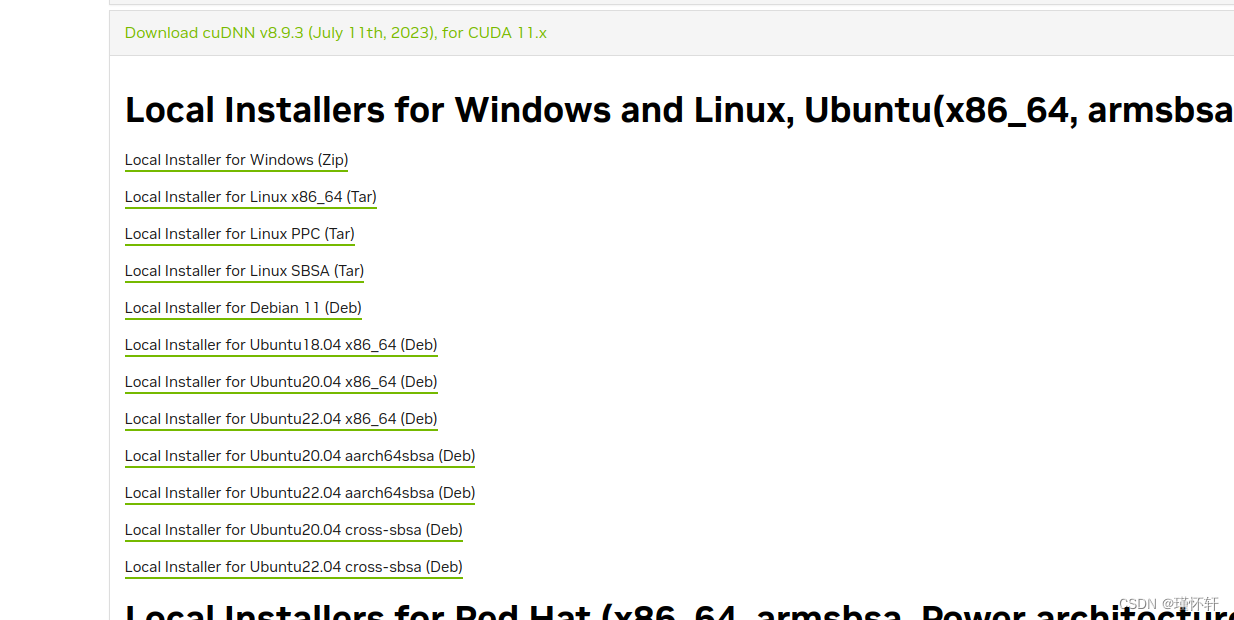Open the Local Installer for Linux PPC (Tar) link
The height and width of the screenshot is (620, 1234).
[239, 234]
